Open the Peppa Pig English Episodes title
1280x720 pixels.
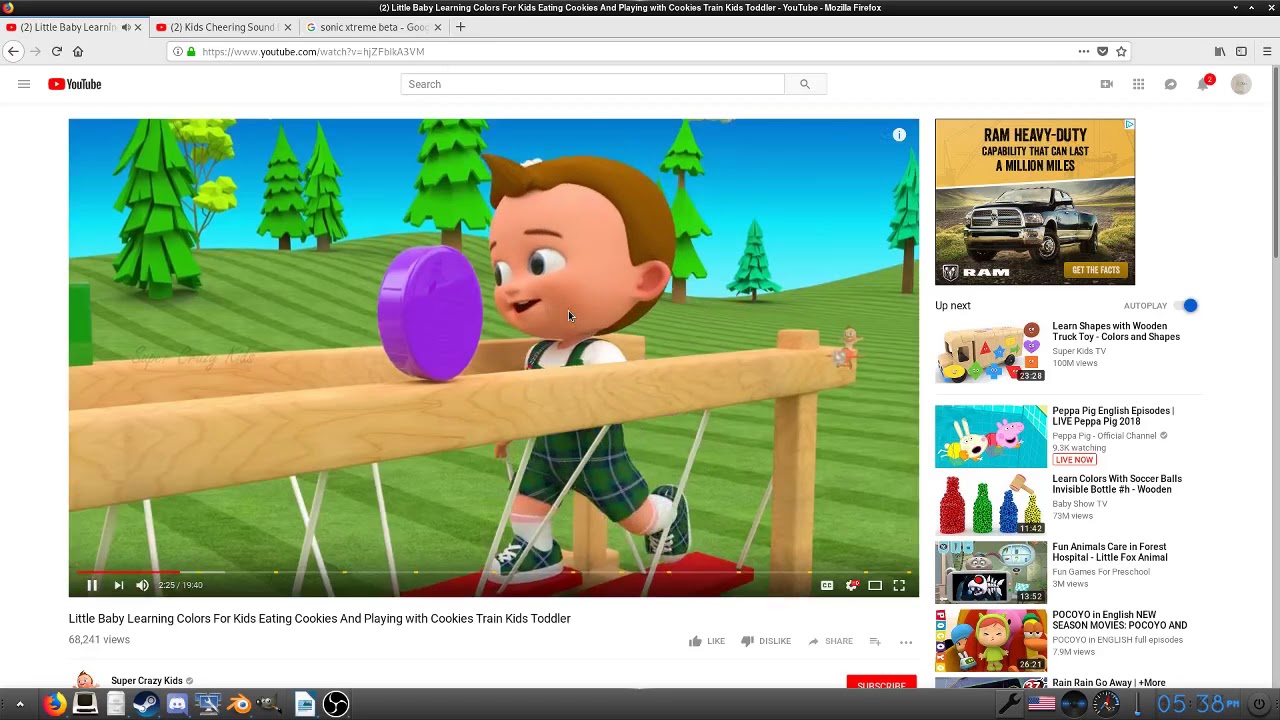coord(1113,416)
